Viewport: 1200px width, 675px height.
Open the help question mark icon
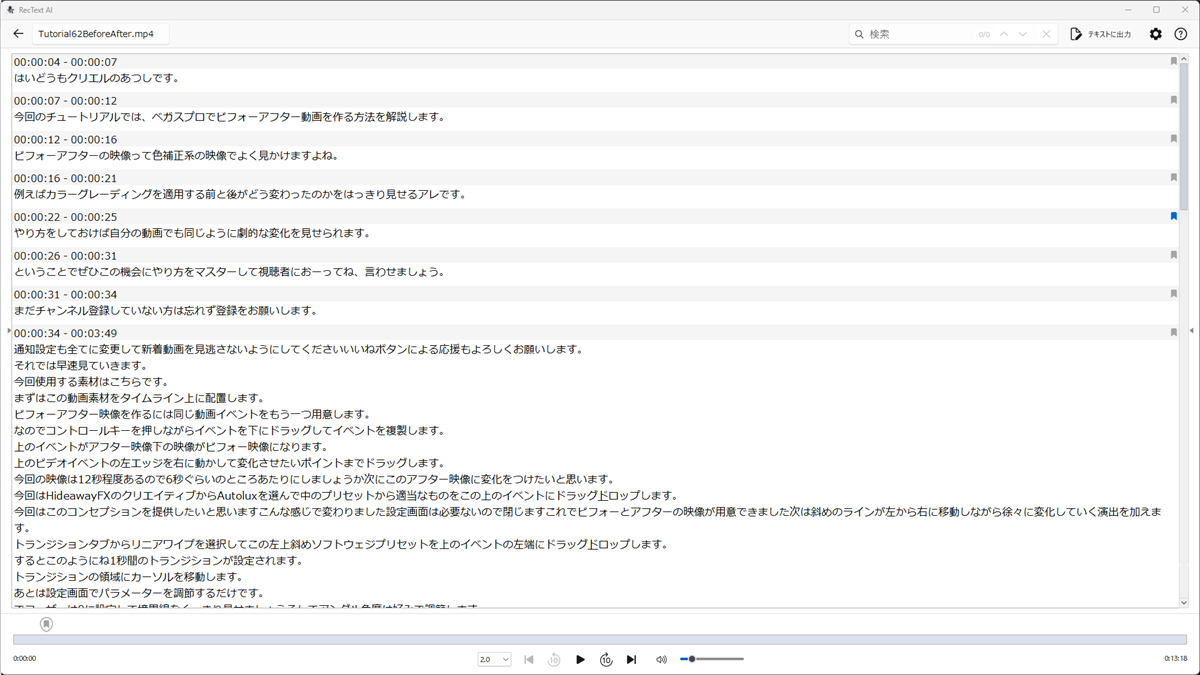(x=1180, y=34)
